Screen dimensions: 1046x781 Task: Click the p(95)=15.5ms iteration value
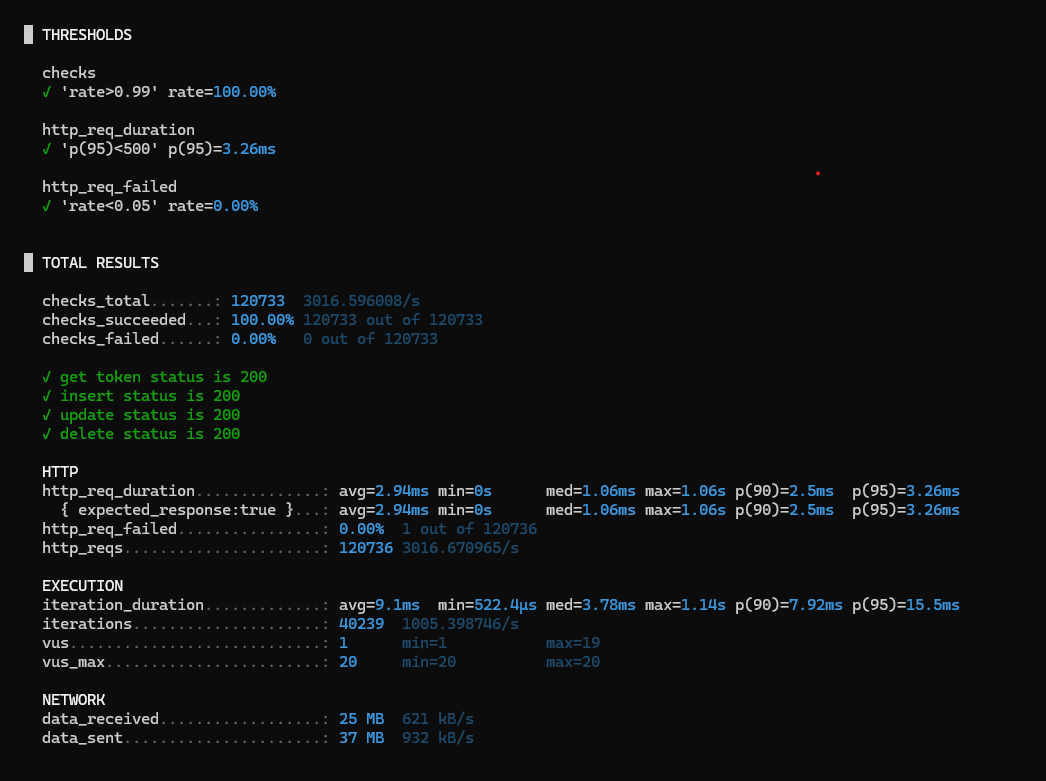(x=905, y=605)
